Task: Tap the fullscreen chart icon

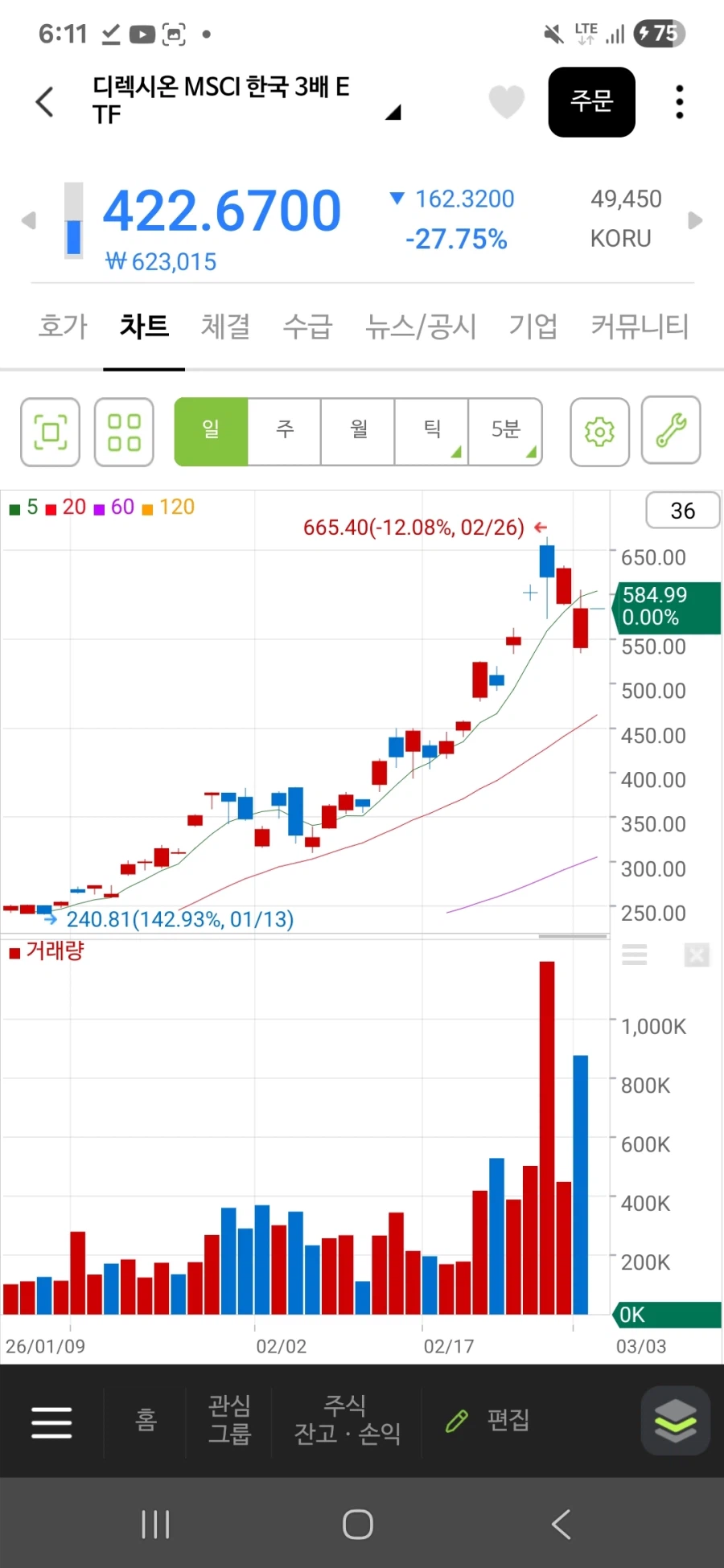Action: 50,432
